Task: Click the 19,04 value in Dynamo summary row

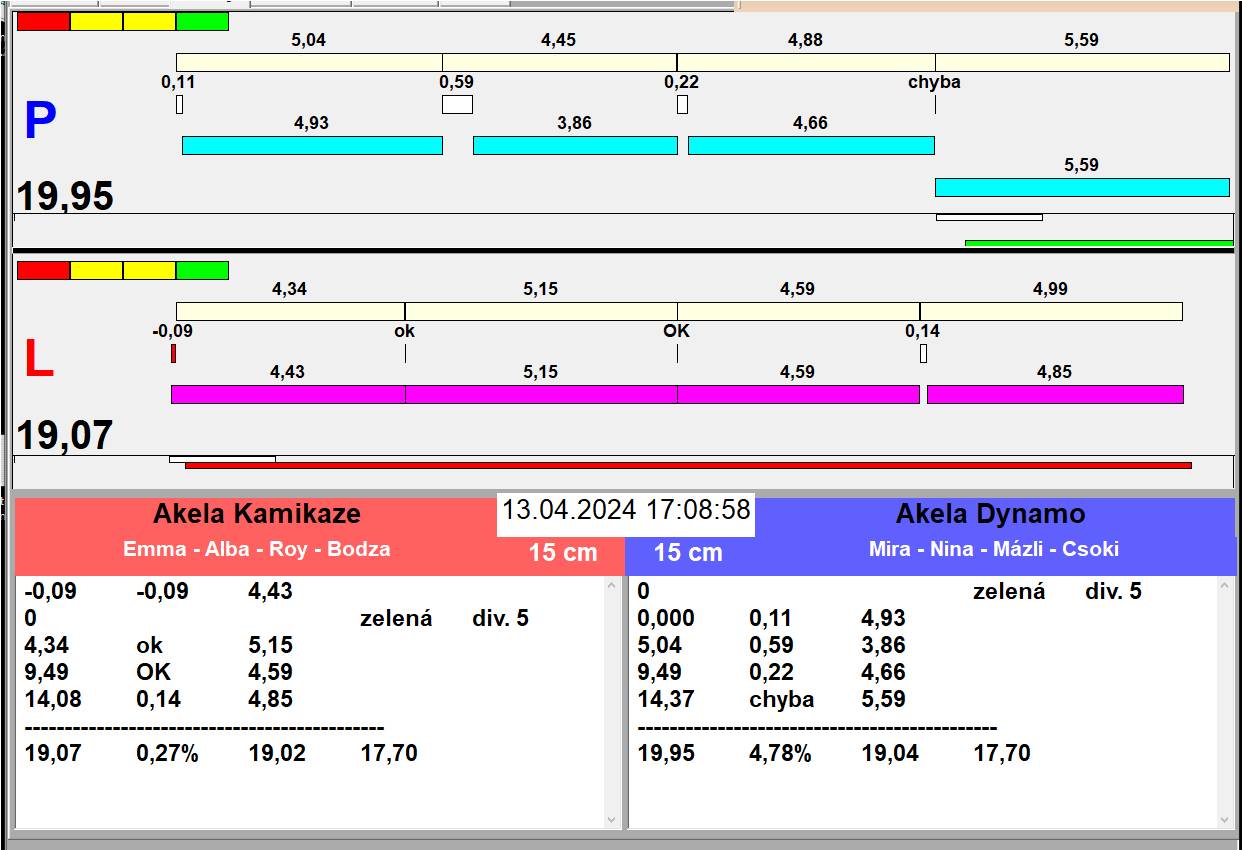Action: tap(891, 753)
